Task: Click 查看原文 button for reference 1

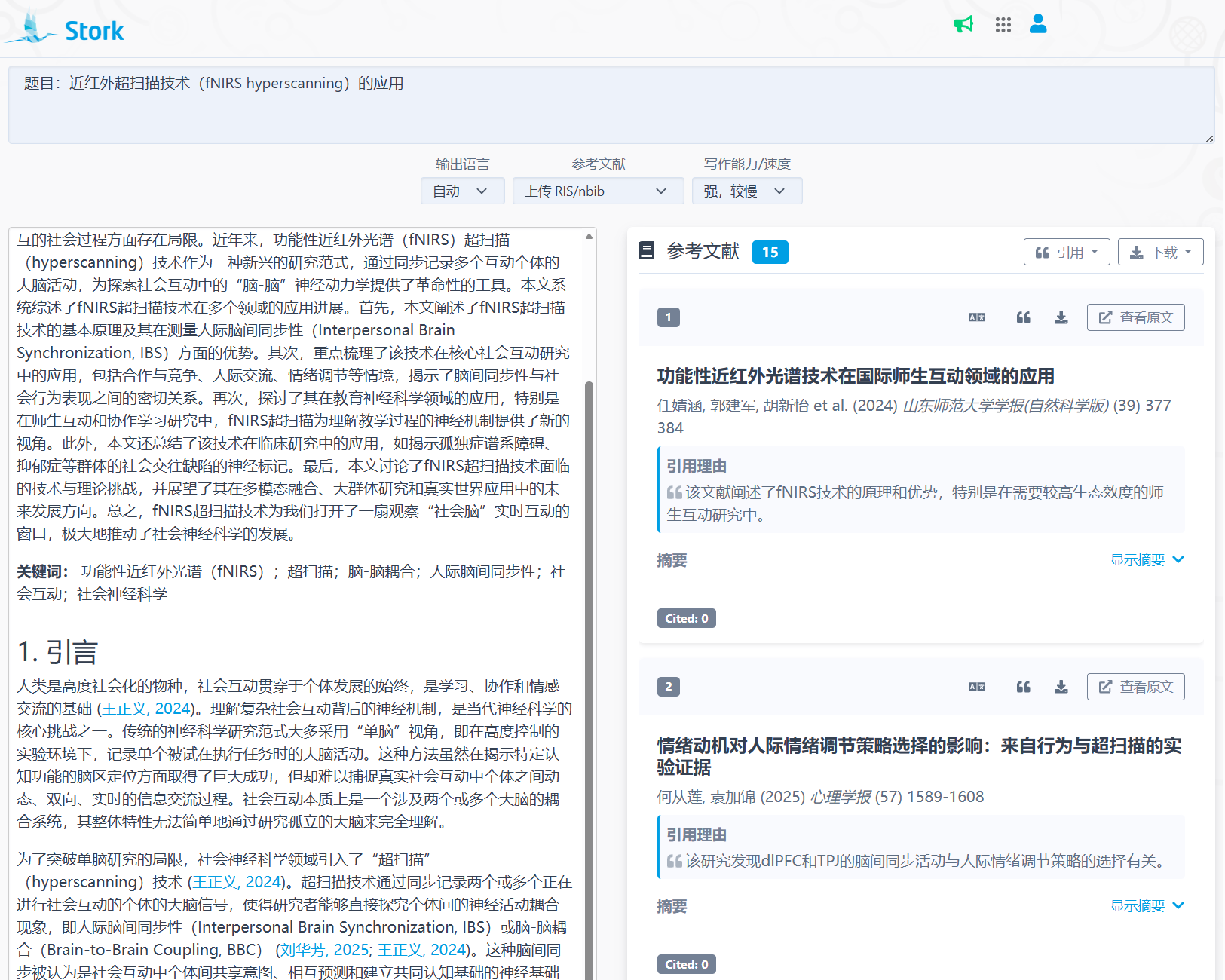Action: 1135,317
